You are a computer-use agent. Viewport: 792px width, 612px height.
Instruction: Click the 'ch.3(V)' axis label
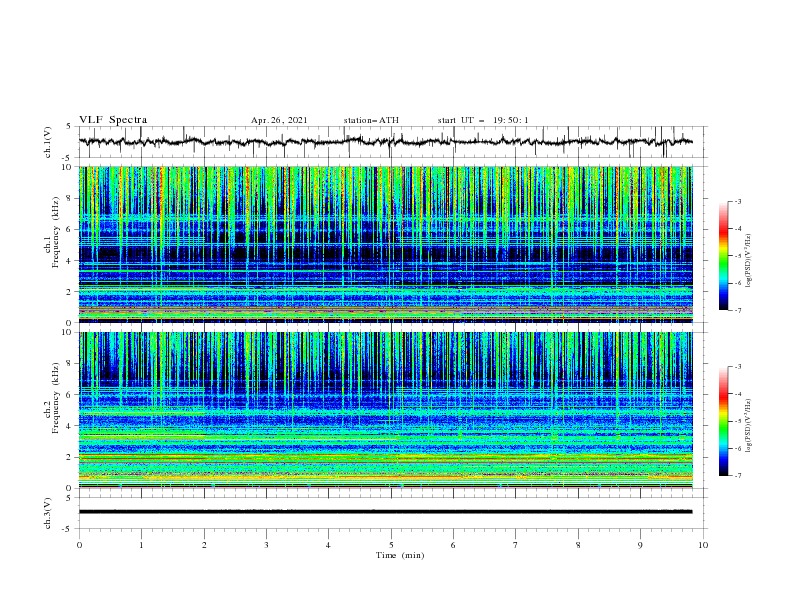48,513
